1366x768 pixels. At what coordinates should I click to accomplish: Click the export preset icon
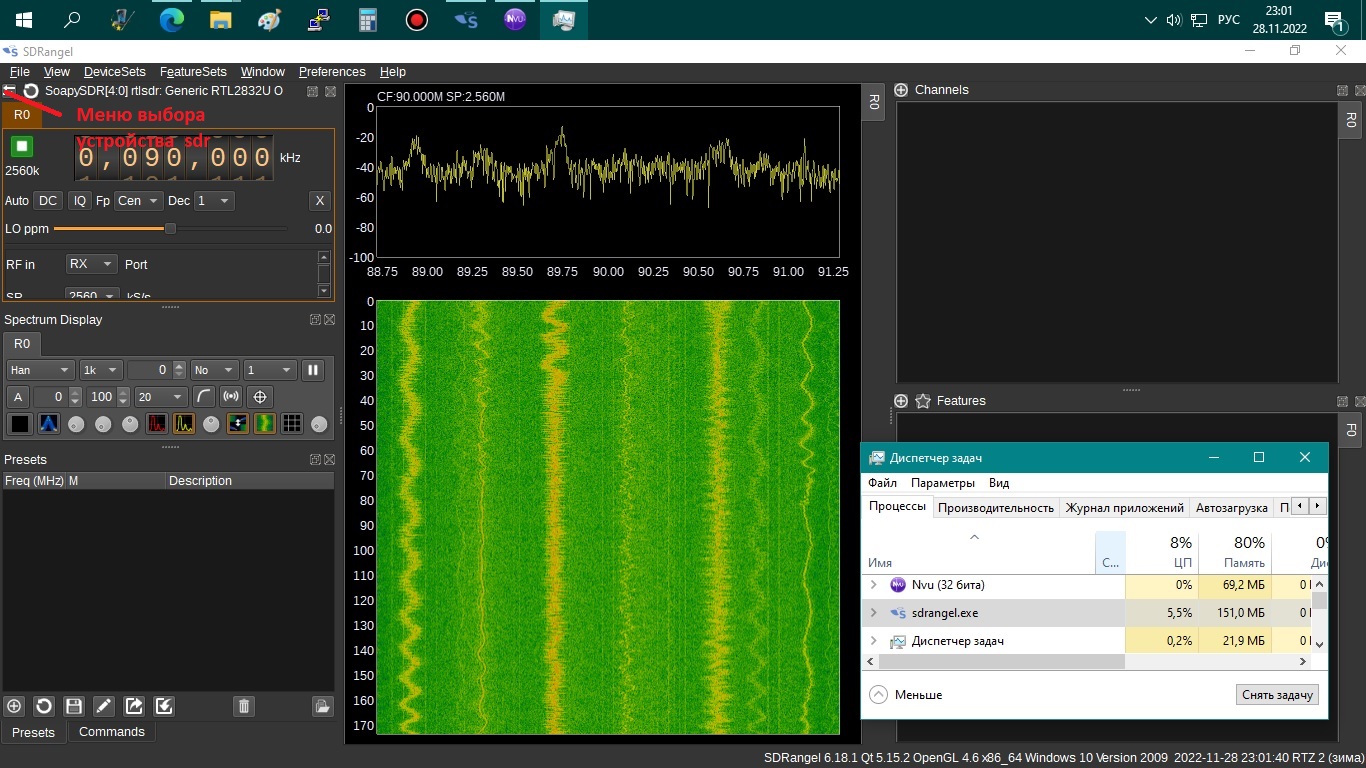click(x=134, y=706)
